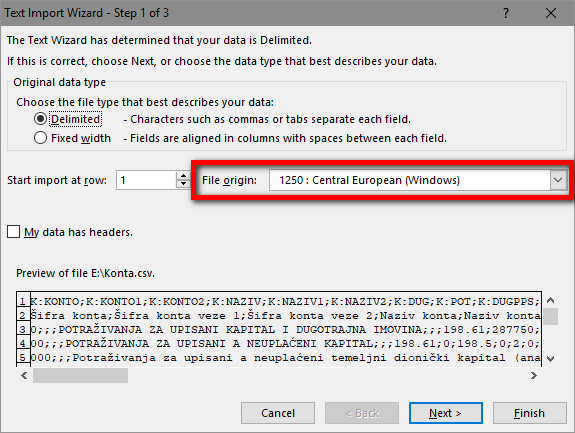
Task: Select the Delimited radio button
Action: pyautogui.click(x=40, y=119)
